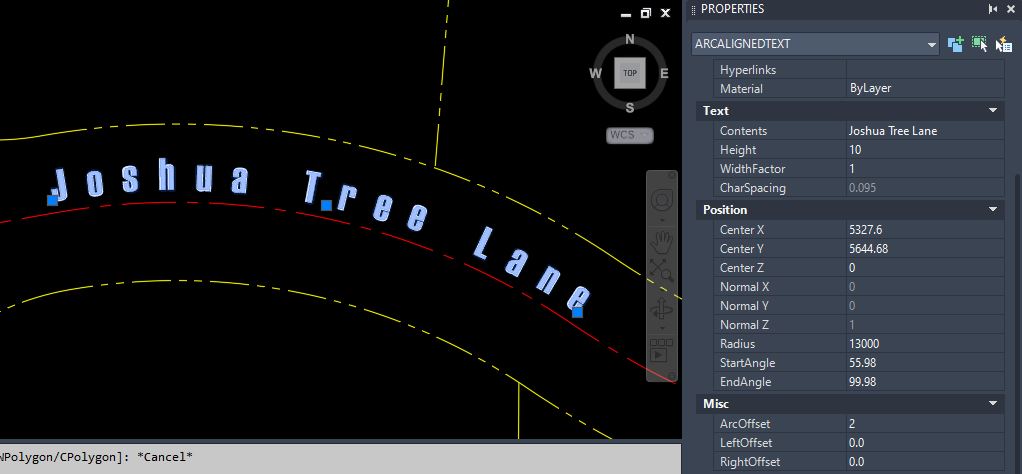Edit the Center Z value 0
This screenshot has width=1022, height=474.
pos(925,268)
